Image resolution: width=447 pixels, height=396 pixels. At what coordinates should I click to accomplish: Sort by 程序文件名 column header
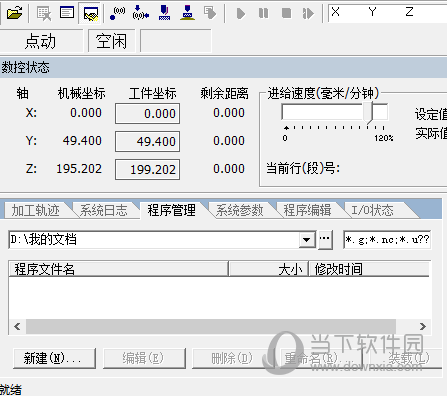tap(119, 269)
